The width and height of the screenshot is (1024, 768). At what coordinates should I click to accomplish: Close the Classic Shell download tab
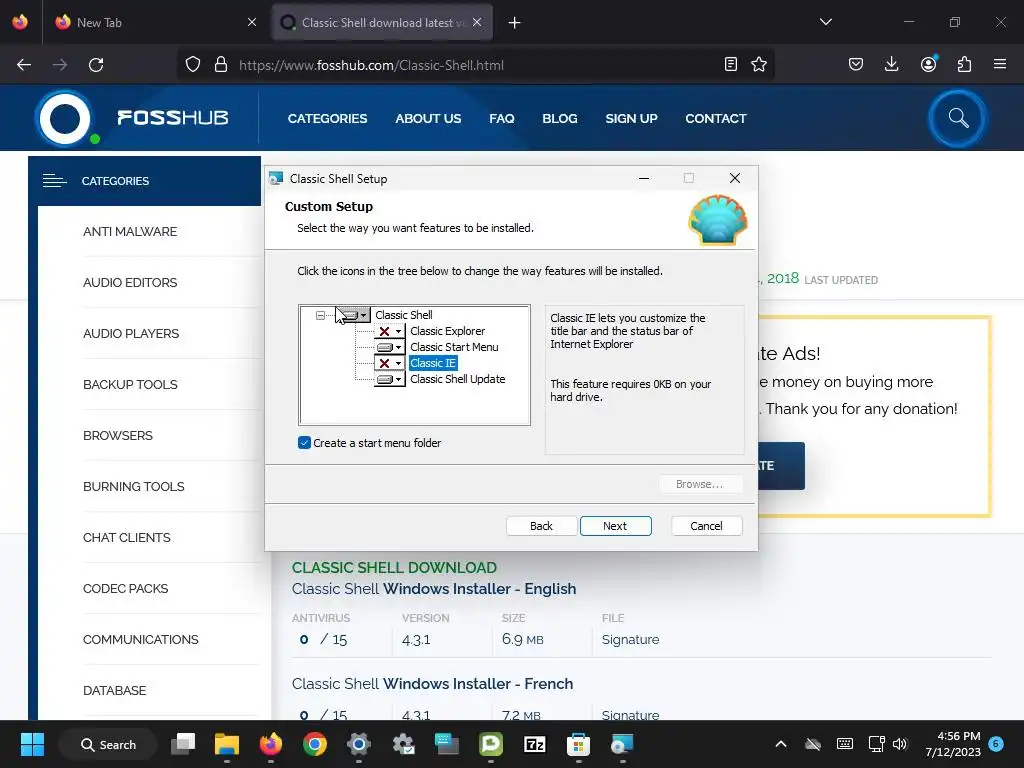477,22
